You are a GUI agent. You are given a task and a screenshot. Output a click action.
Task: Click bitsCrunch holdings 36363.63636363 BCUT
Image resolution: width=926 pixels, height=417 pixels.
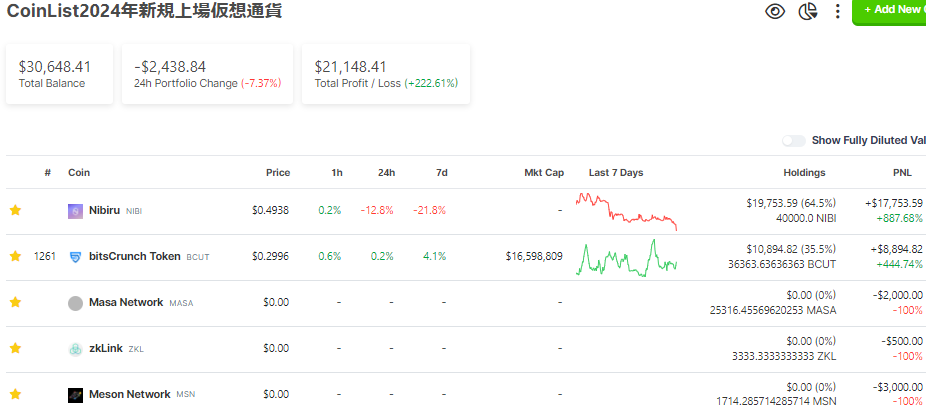point(782,264)
